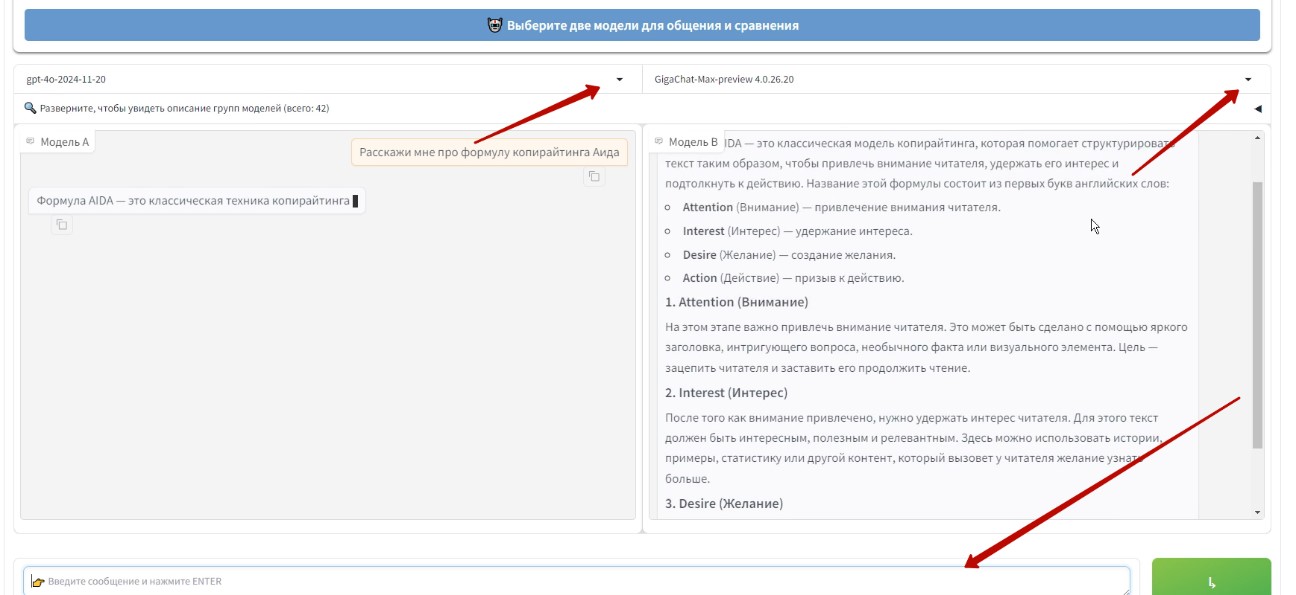1296x595 pixels.
Task: Click the chat icon next to Модель B
Action: coord(659,142)
